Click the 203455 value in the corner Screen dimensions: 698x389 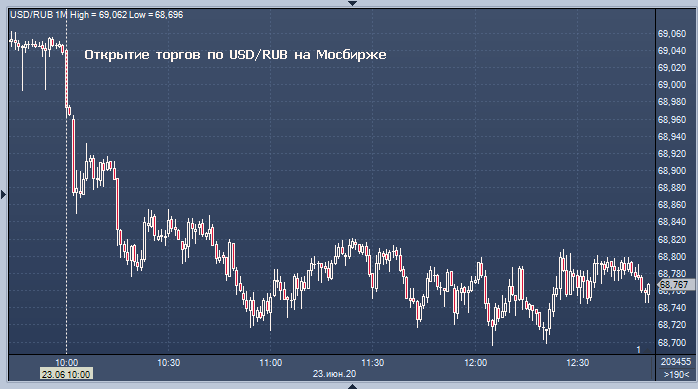pyautogui.click(x=676, y=362)
